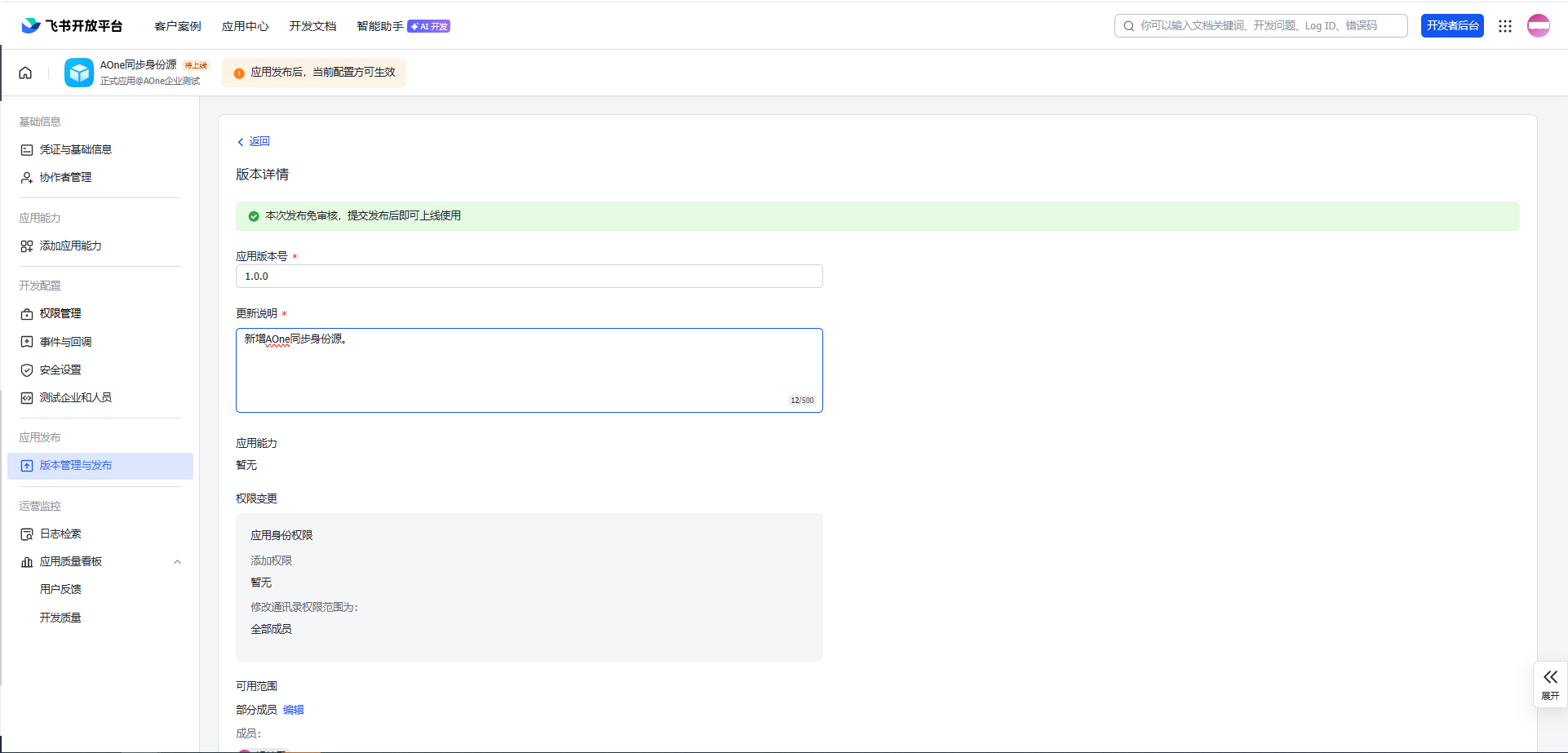
Task: Click the 添加应用能力 grid icon
Action: coord(27,246)
